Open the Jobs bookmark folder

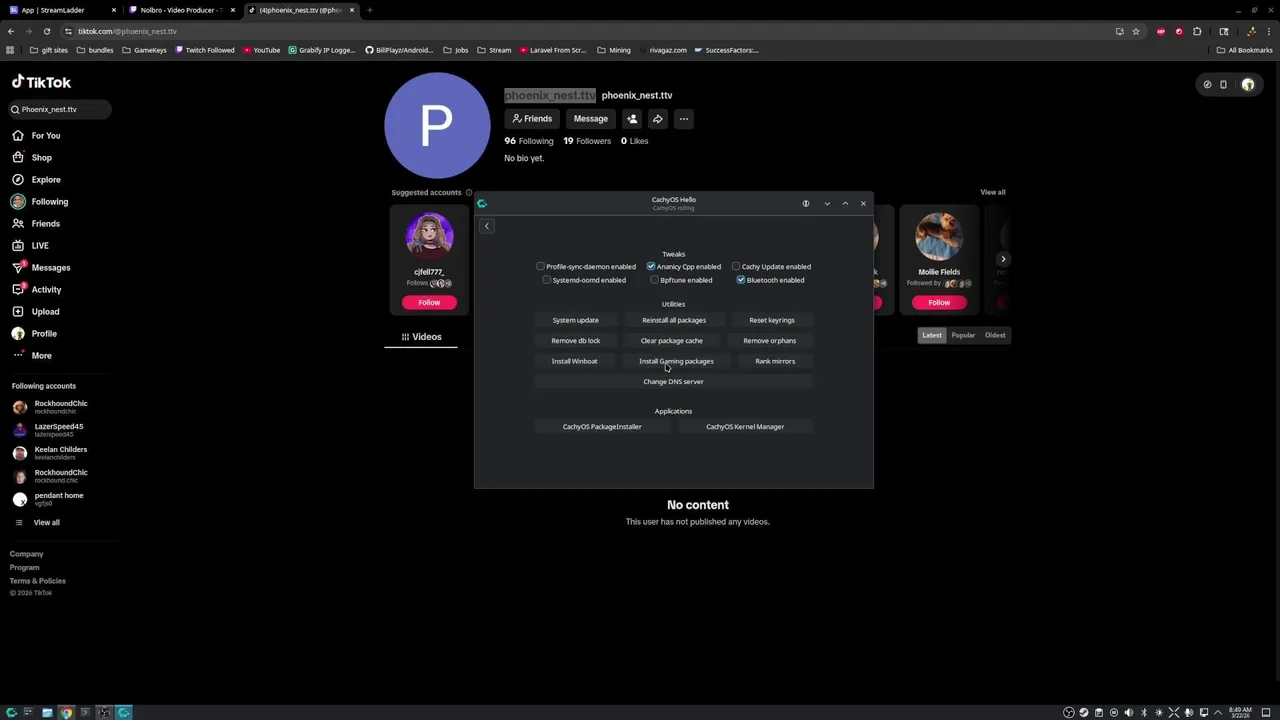tap(455, 50)
